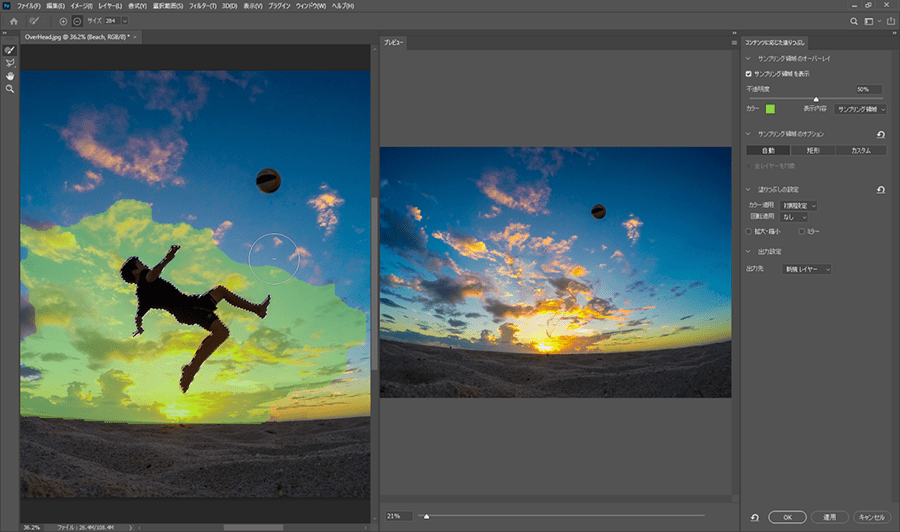The height and width of the screenshot is (532, 900).
Task: Open the 回転適用 dropdown
Action: pos(795,217)
